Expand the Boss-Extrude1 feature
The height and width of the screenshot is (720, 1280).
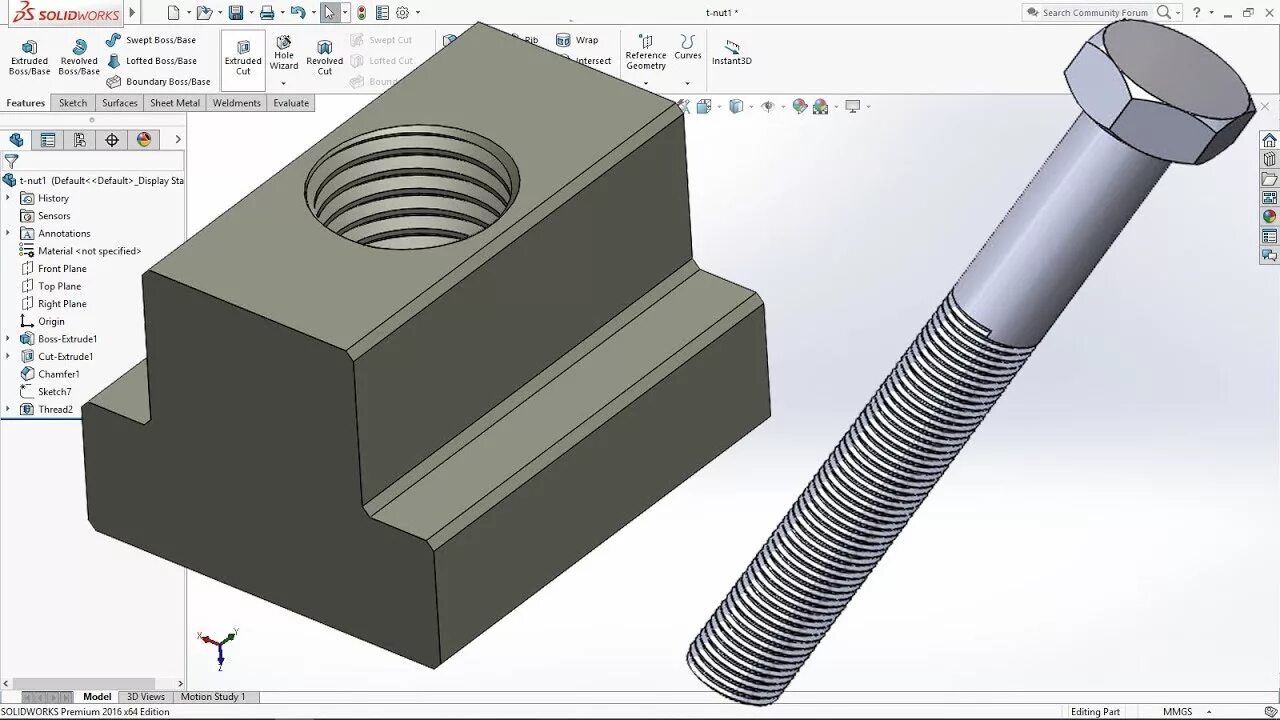pos(8,339)
